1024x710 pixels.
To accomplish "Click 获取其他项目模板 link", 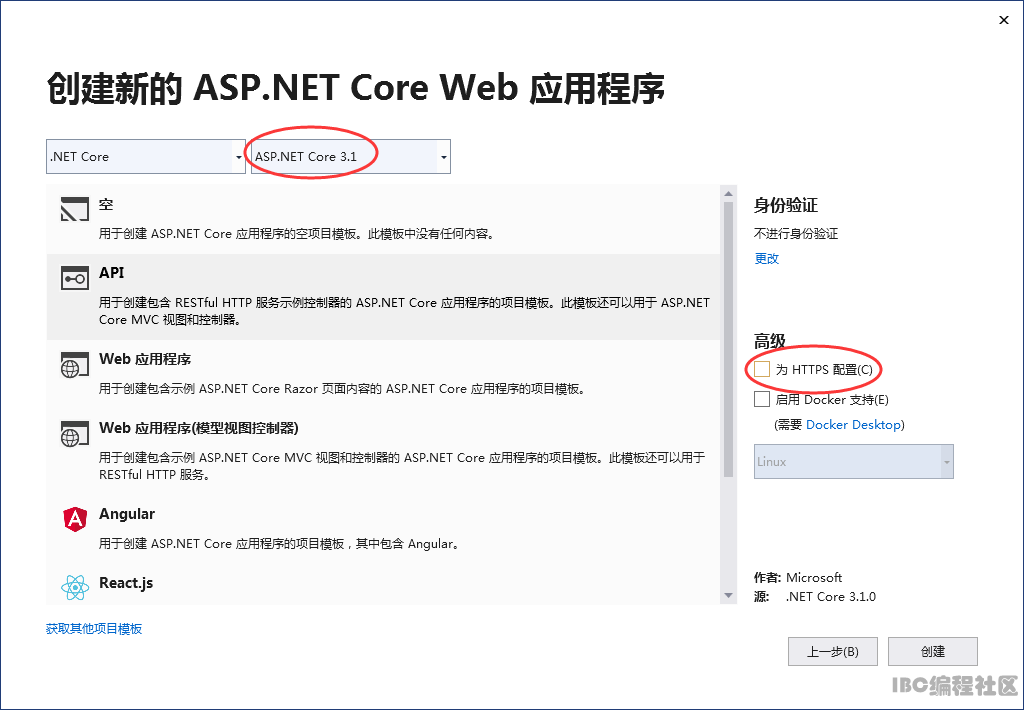I will tap(94, 628).
